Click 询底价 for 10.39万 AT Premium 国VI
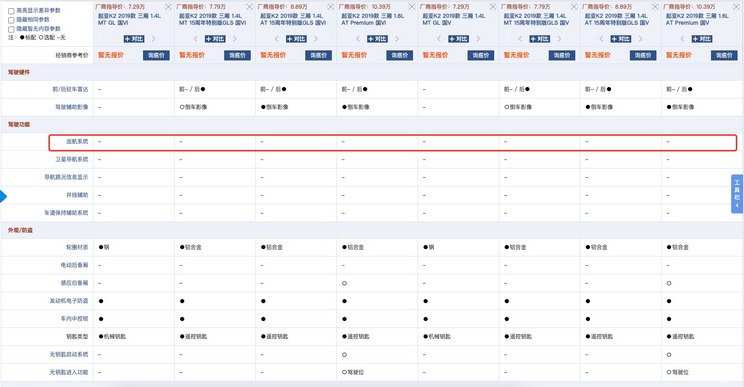Image resolution: width=744 pixels, height=387 pixels. (x=400, y=55)
